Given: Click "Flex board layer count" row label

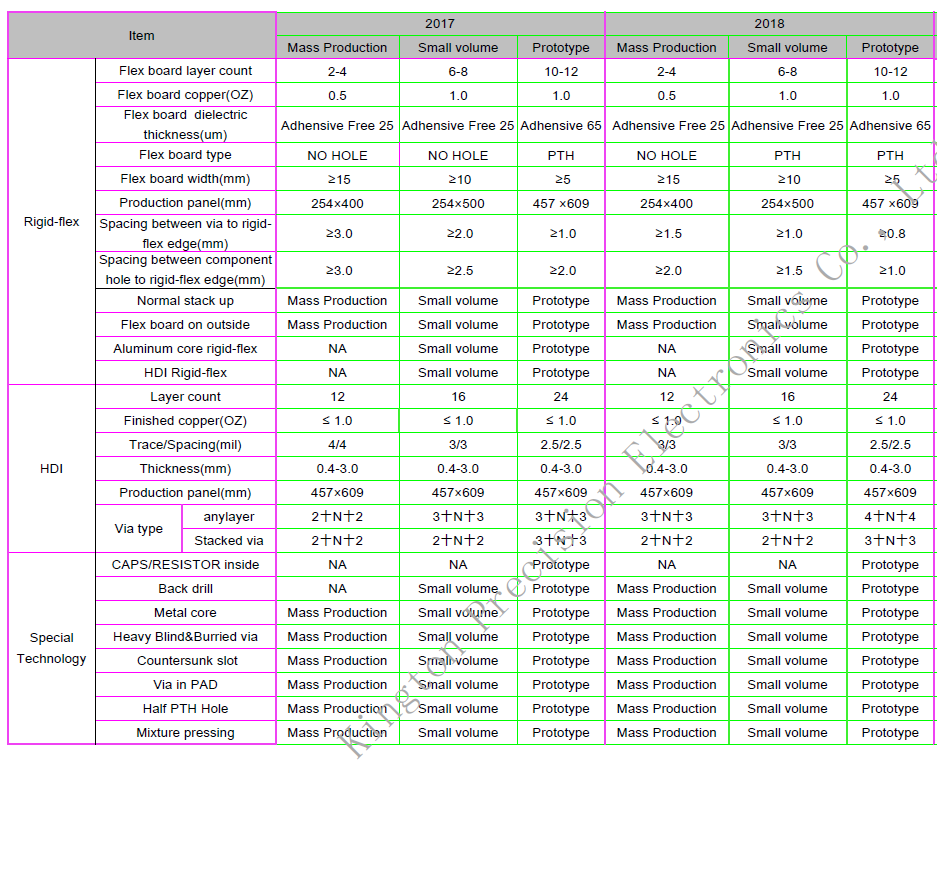Looking at the screenshot, I should (x=185, y=71).
